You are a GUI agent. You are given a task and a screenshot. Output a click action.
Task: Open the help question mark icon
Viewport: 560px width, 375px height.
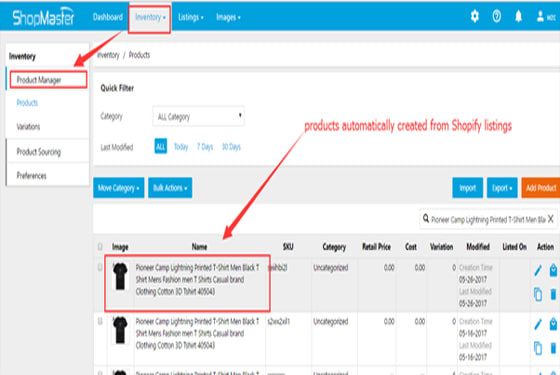click(496, 16)
